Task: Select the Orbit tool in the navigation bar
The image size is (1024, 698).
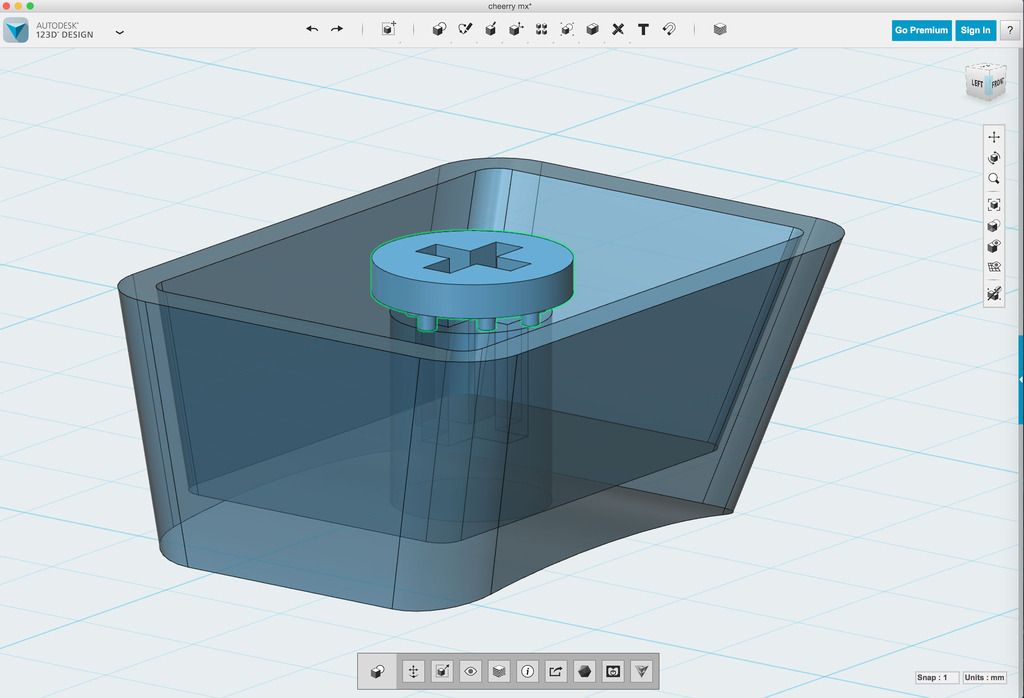Action: pos(994,157)
